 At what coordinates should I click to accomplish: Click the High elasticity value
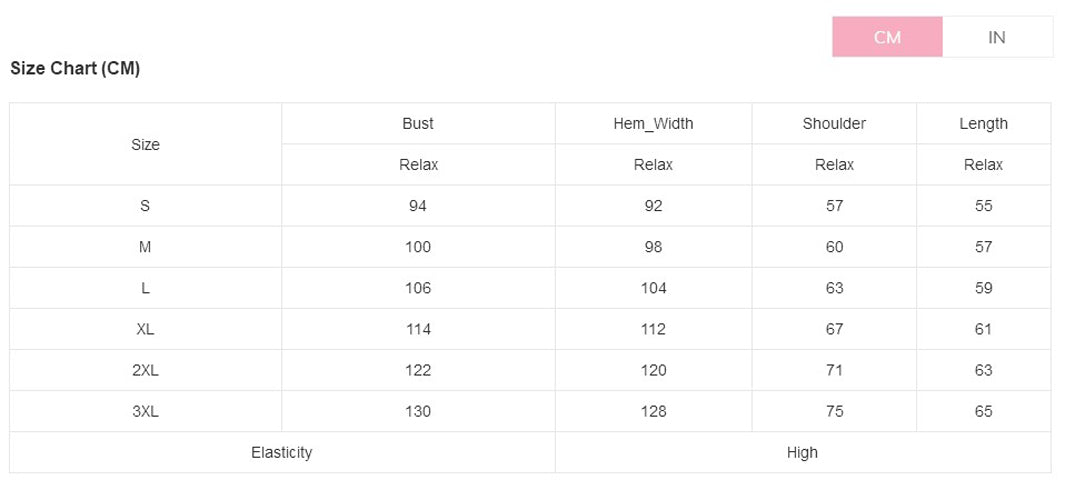[x=802, y=453]
